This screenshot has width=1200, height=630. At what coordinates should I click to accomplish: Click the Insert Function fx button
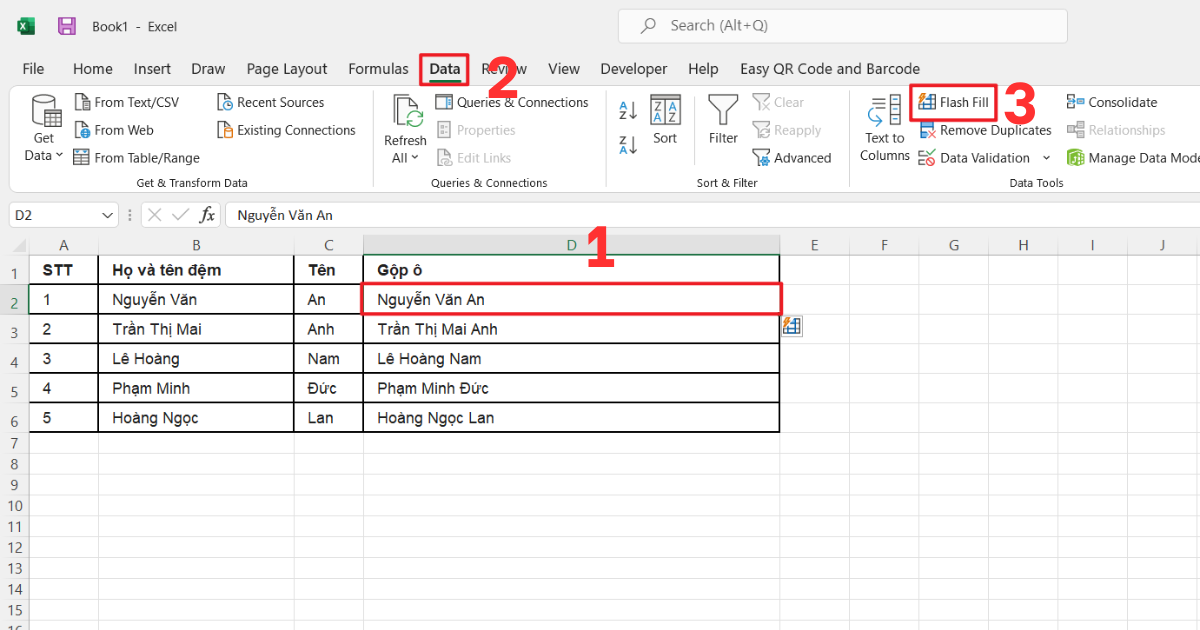(x=207, y=215)
